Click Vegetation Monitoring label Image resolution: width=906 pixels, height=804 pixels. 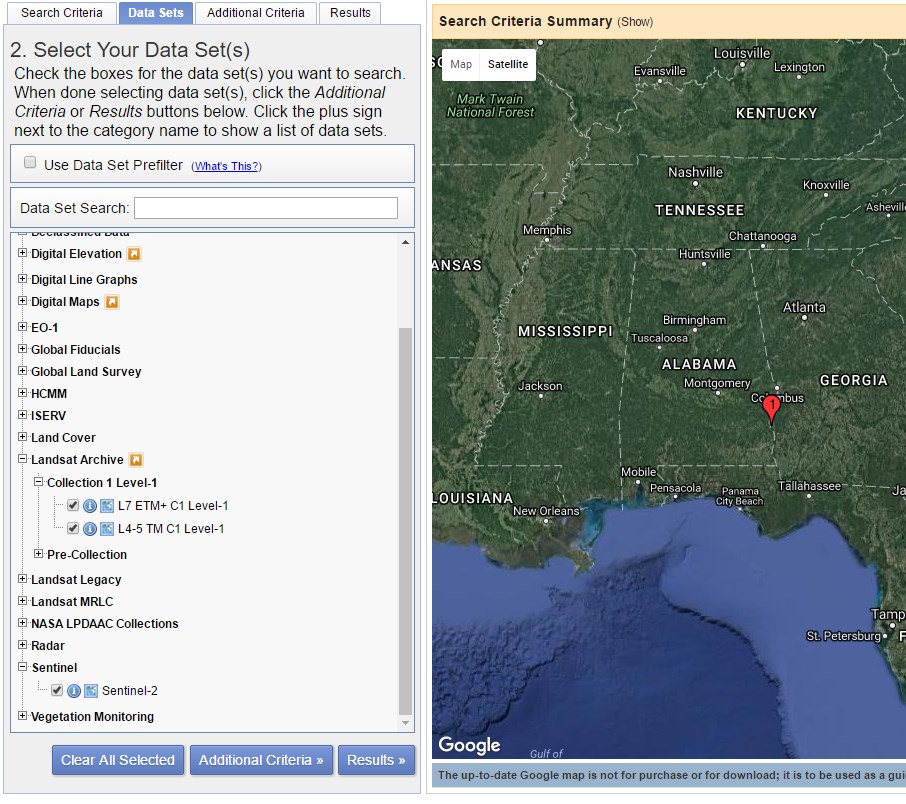(x=92, y=717)
